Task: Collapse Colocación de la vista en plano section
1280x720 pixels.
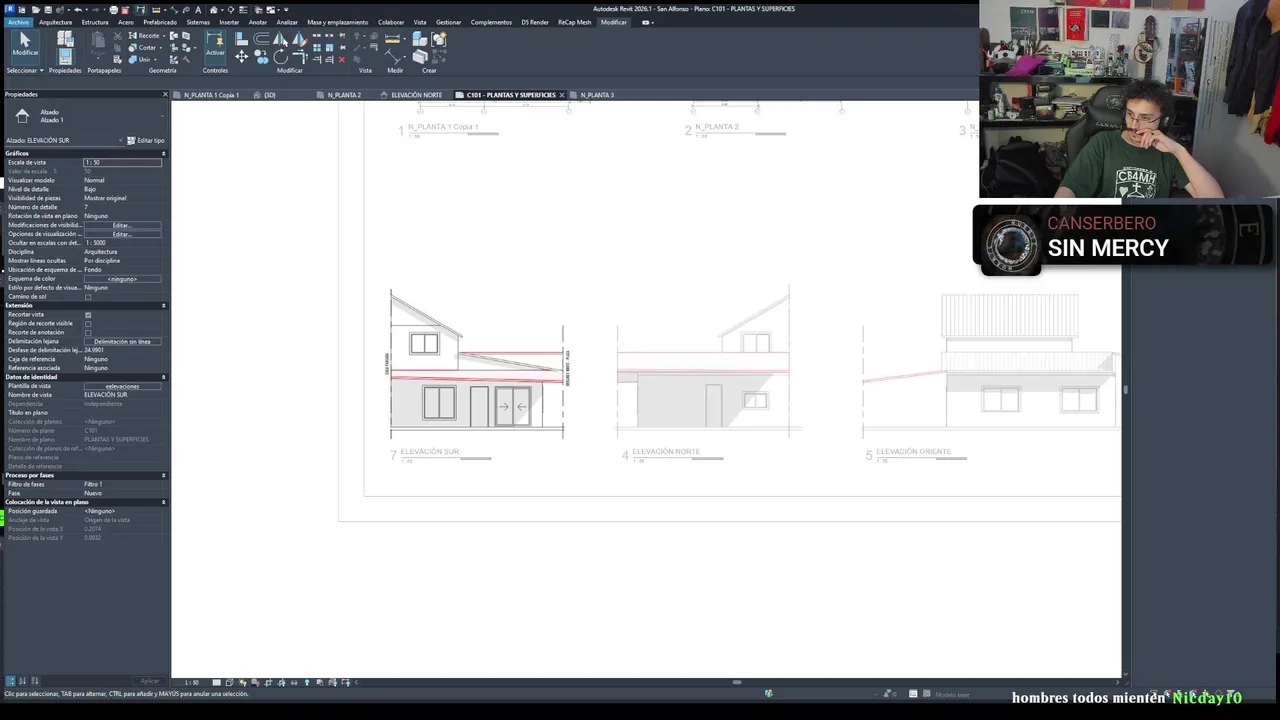Action: click(x=163, y=502)
